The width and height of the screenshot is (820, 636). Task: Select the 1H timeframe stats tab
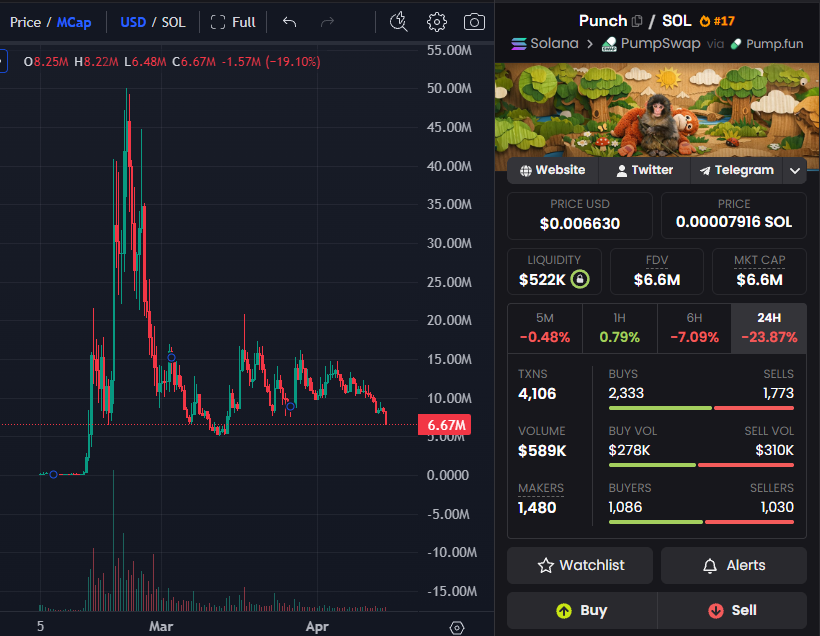coord(619,328)
